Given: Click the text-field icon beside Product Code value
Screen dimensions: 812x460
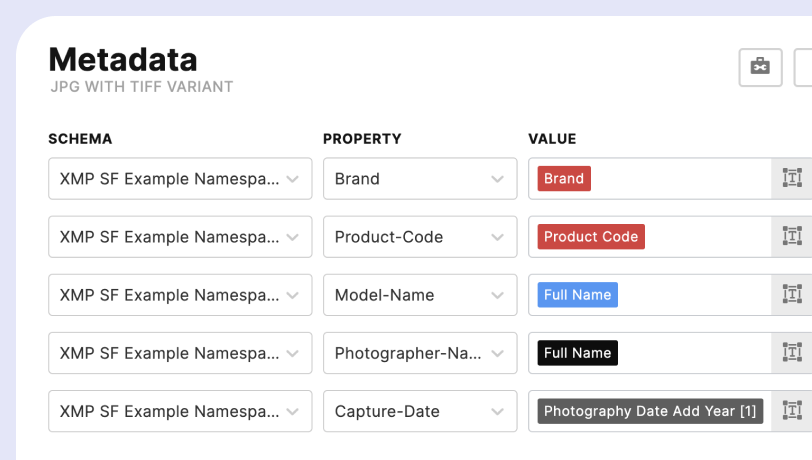Looking at the screenshot, I should pos(792,237).
